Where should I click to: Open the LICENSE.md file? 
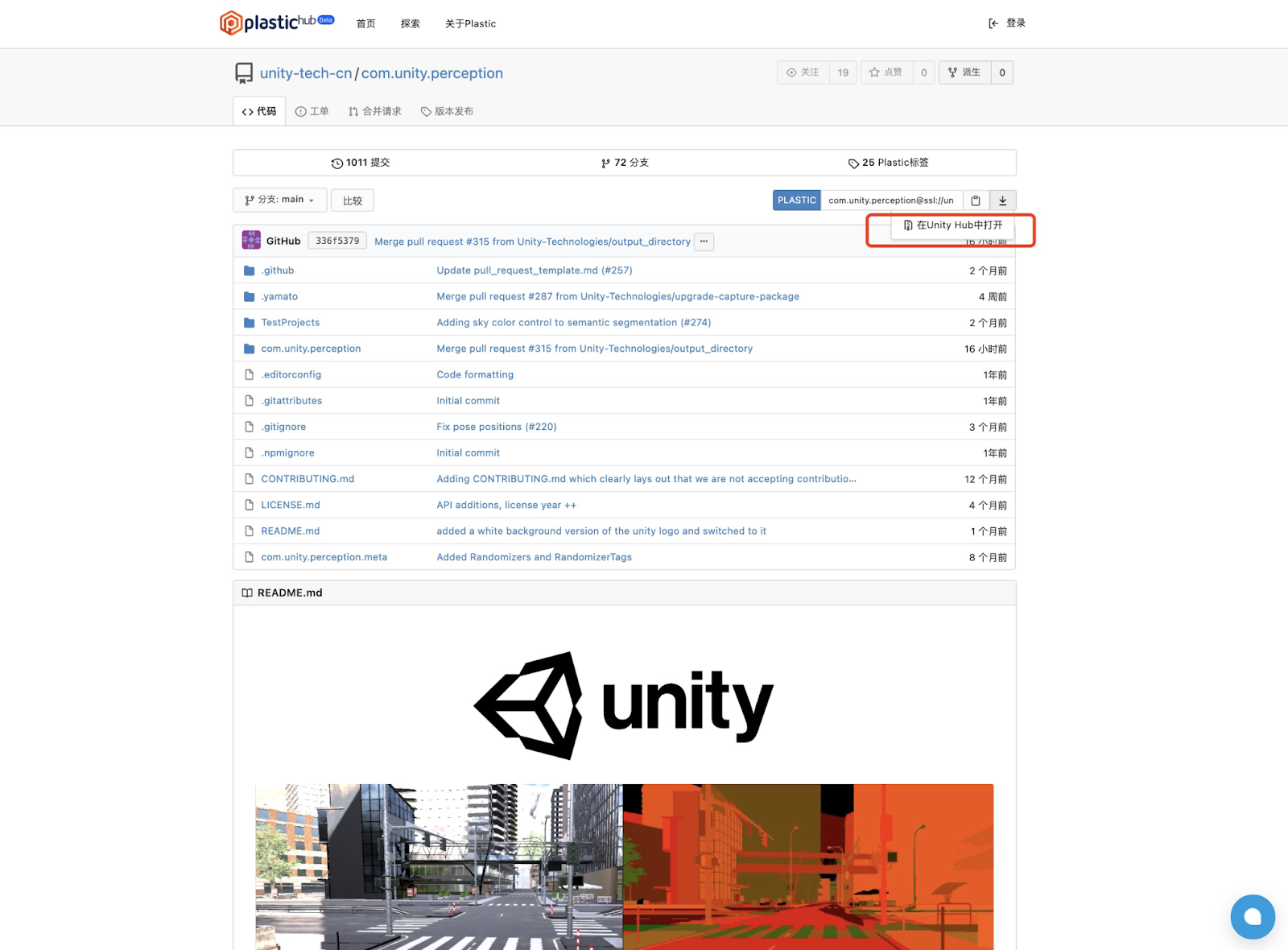coord(291,505)
